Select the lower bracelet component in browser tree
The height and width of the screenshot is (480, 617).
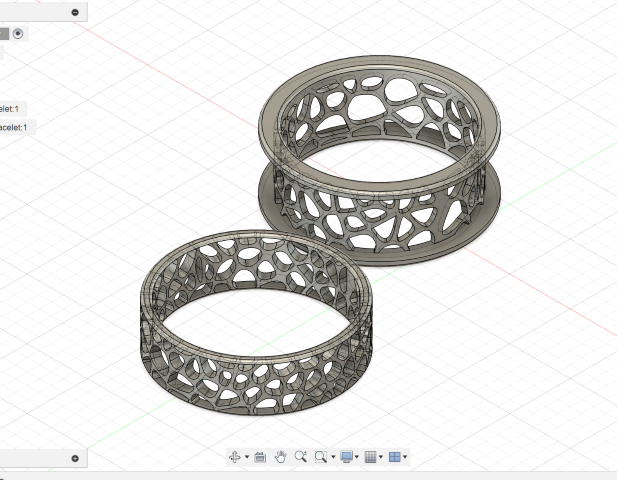click(14, 127)
